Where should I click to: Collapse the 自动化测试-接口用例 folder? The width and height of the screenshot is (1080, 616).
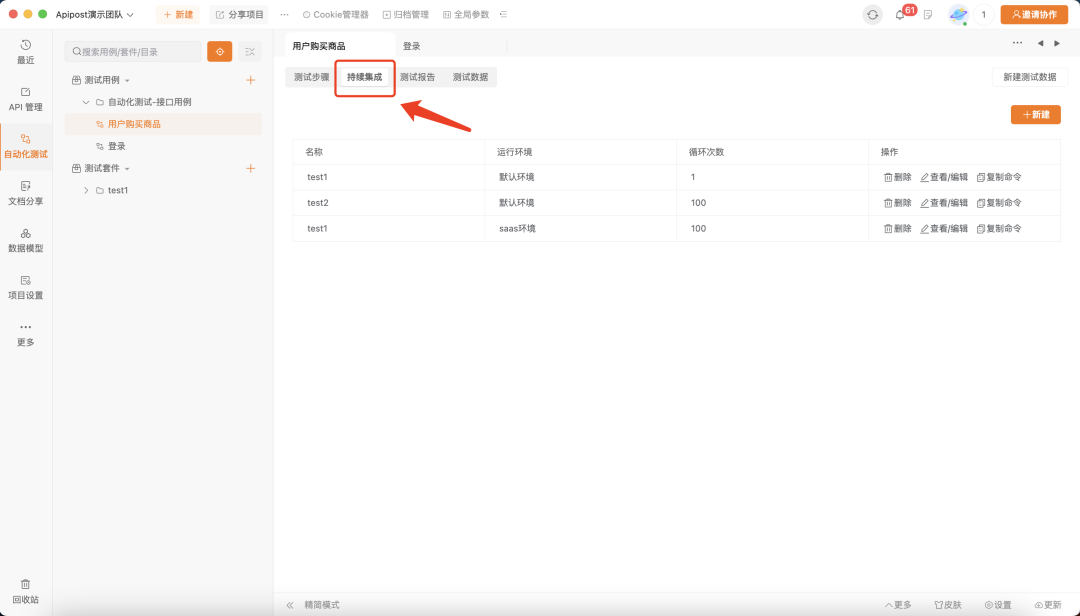(85, 102)
